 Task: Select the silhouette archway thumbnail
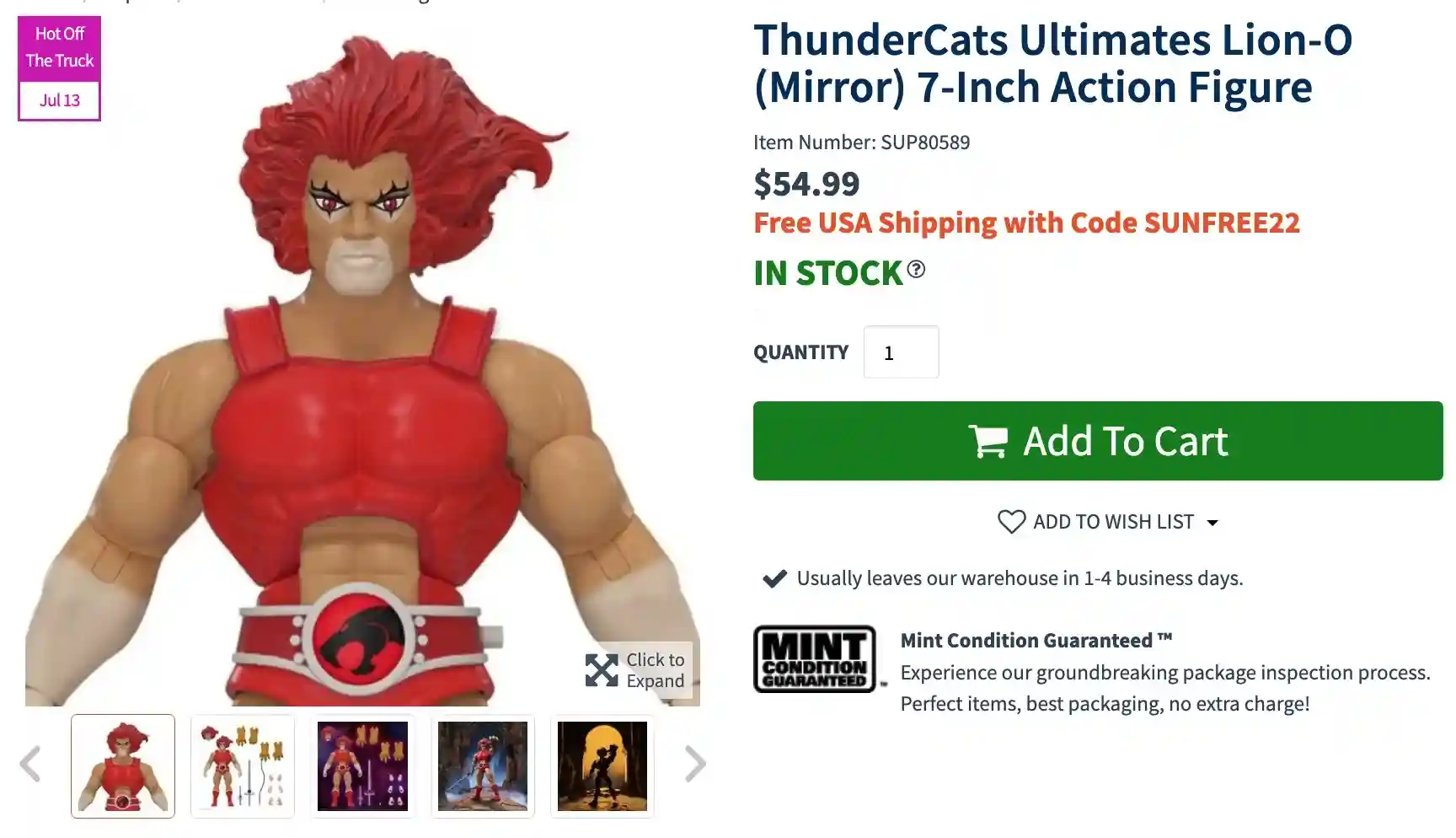coord(602,766)
